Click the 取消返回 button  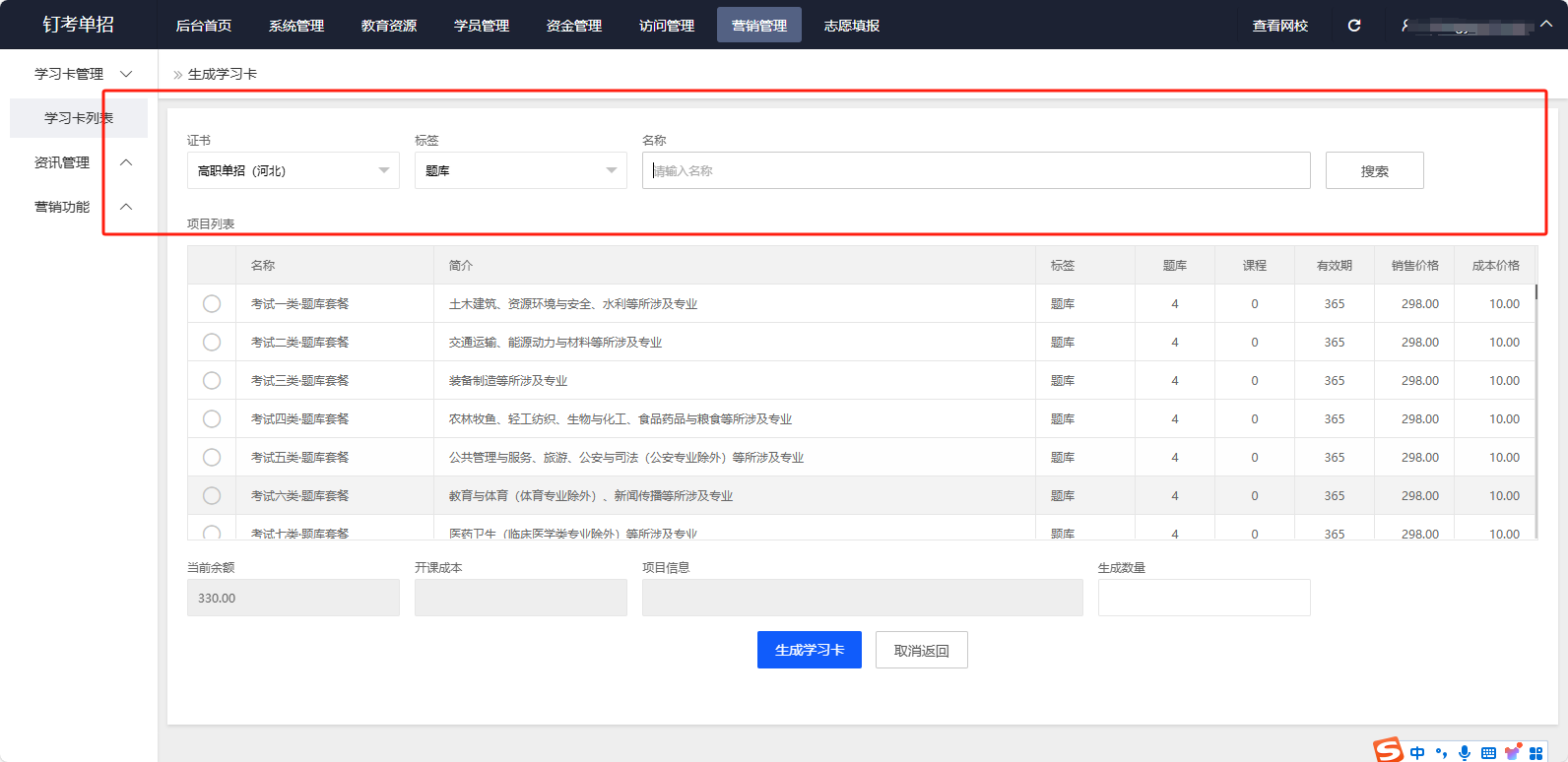(x=922, y=650)
